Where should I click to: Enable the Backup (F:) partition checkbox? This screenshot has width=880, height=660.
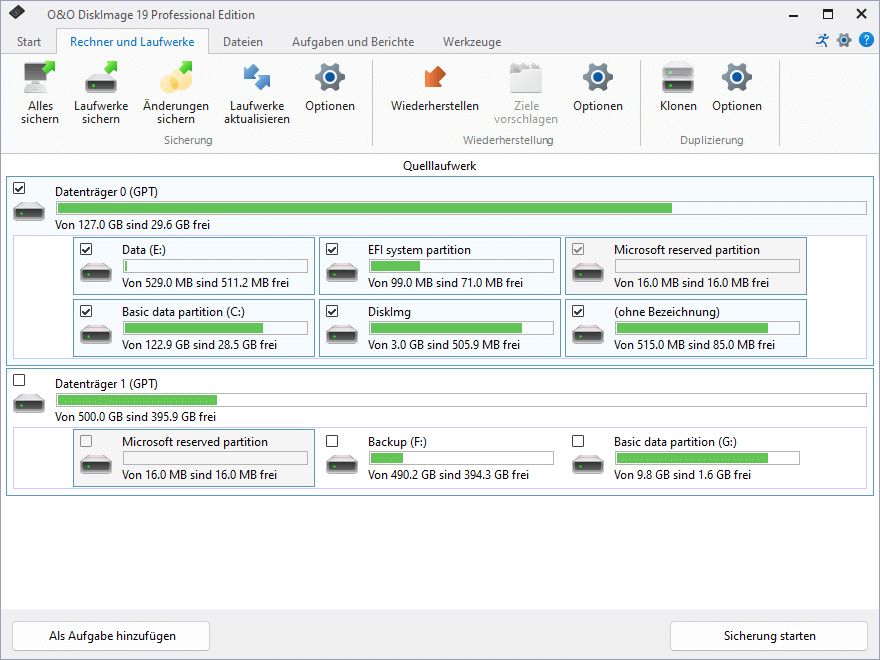pyautogui.click(x=332, y=441)
